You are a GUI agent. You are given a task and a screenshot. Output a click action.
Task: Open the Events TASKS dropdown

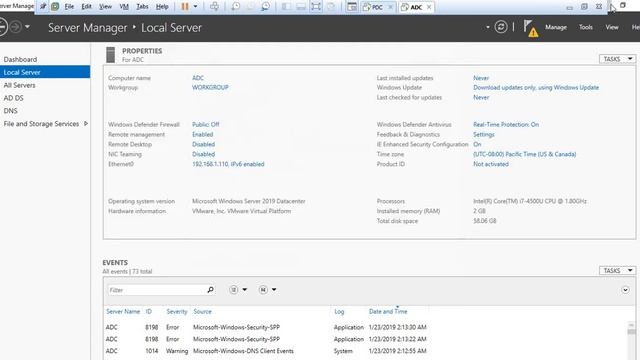click(617, 271)
